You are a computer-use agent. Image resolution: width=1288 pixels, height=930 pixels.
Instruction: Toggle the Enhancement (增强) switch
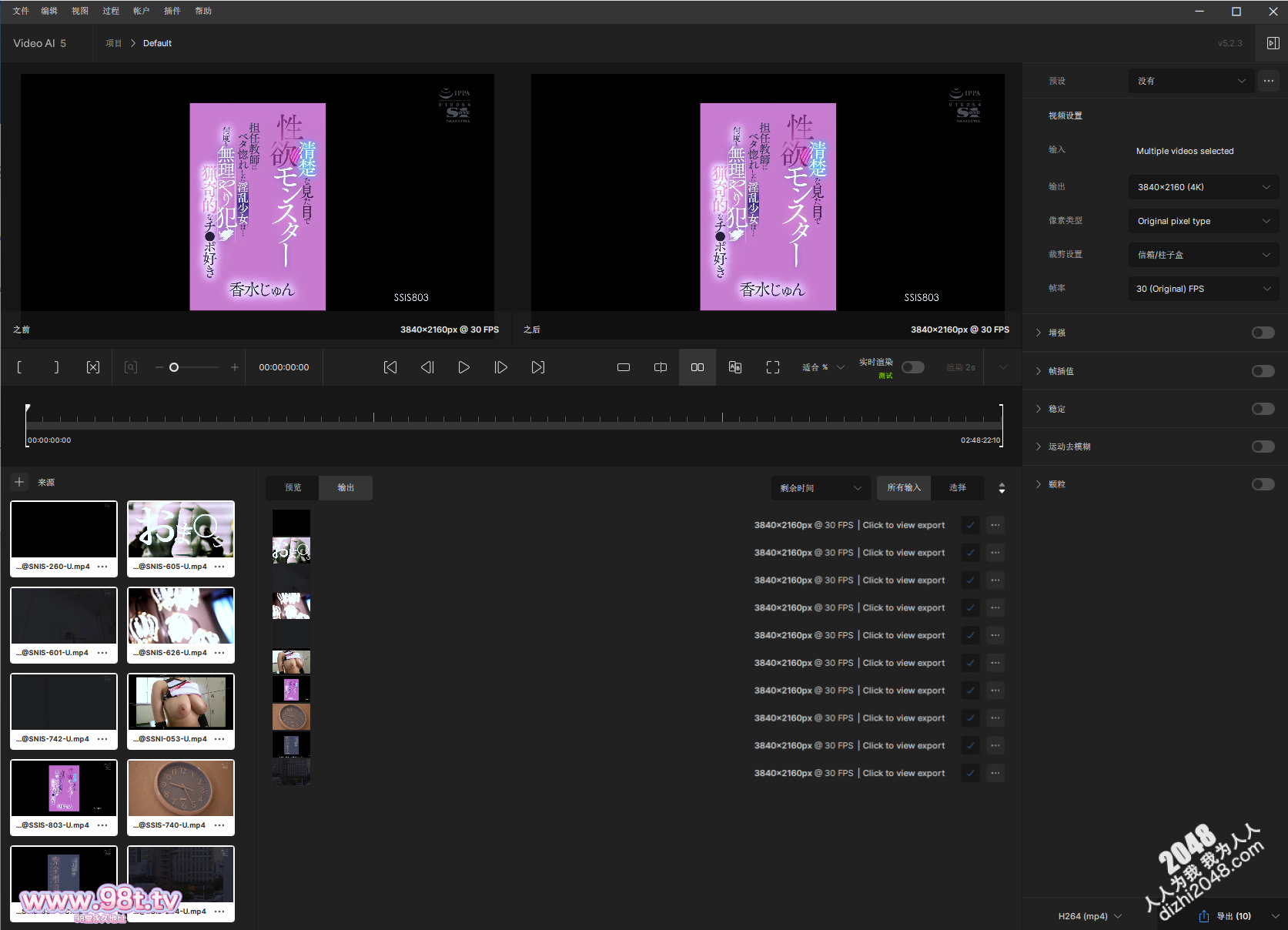click(1263, 333)
